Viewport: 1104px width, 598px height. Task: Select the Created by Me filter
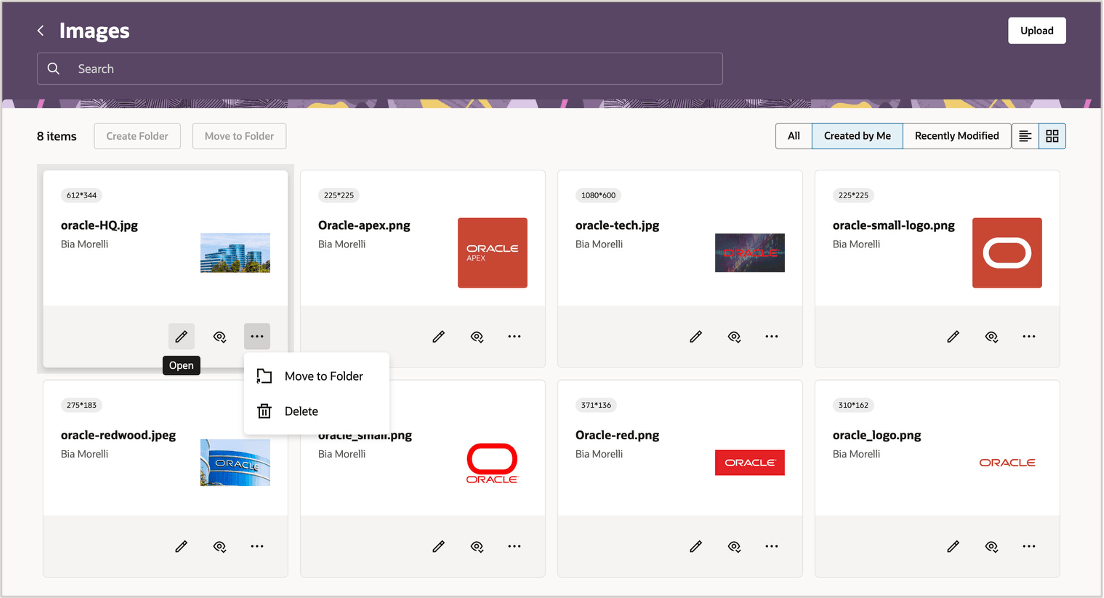[x=857, y=136]
